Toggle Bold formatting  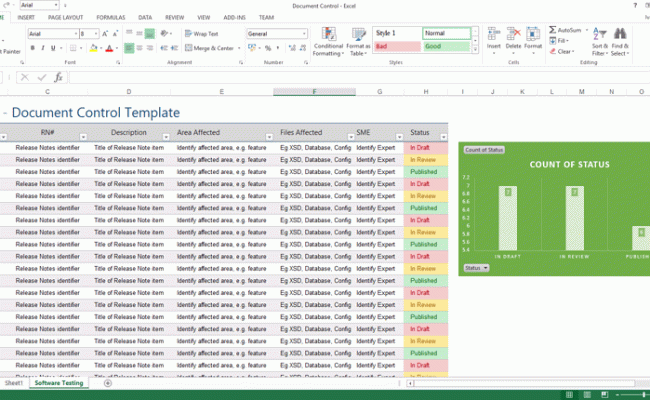point(32,48)
